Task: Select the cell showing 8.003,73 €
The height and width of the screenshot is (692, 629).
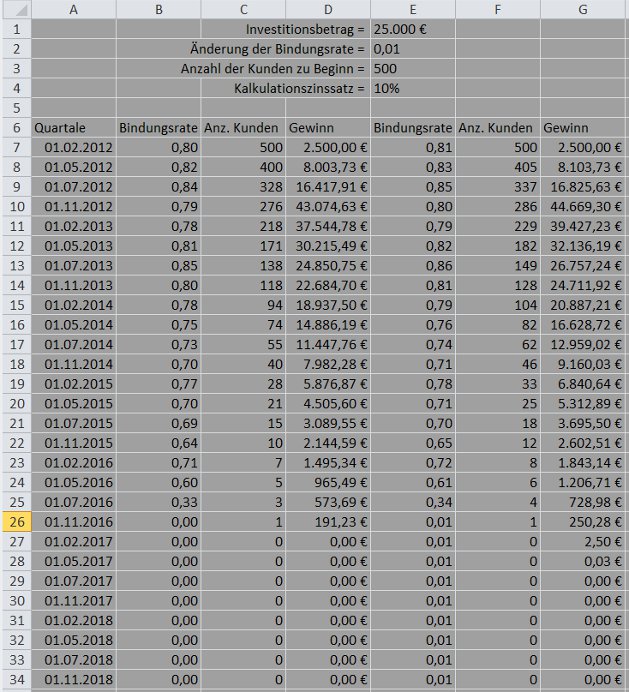Action: tap(327, 167)
